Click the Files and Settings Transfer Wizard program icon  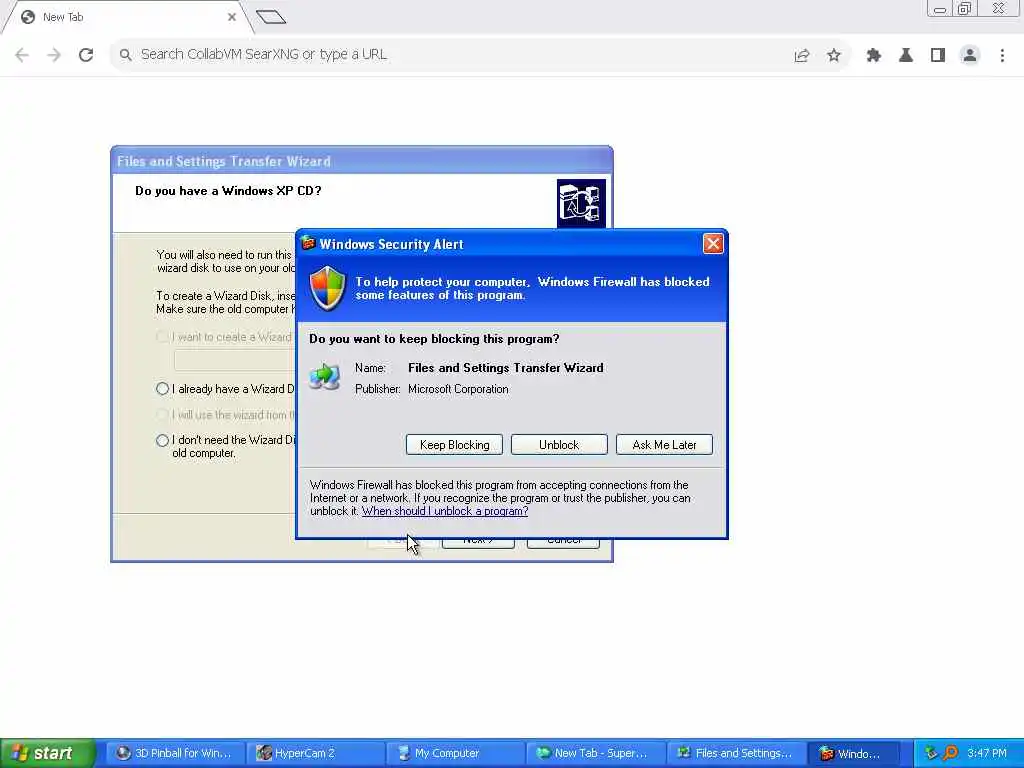(x=325, y=377)
